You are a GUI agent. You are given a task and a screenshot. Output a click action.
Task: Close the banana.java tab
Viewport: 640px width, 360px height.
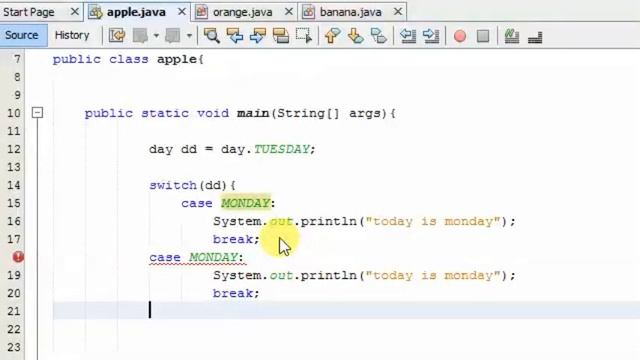coord(398,12)
